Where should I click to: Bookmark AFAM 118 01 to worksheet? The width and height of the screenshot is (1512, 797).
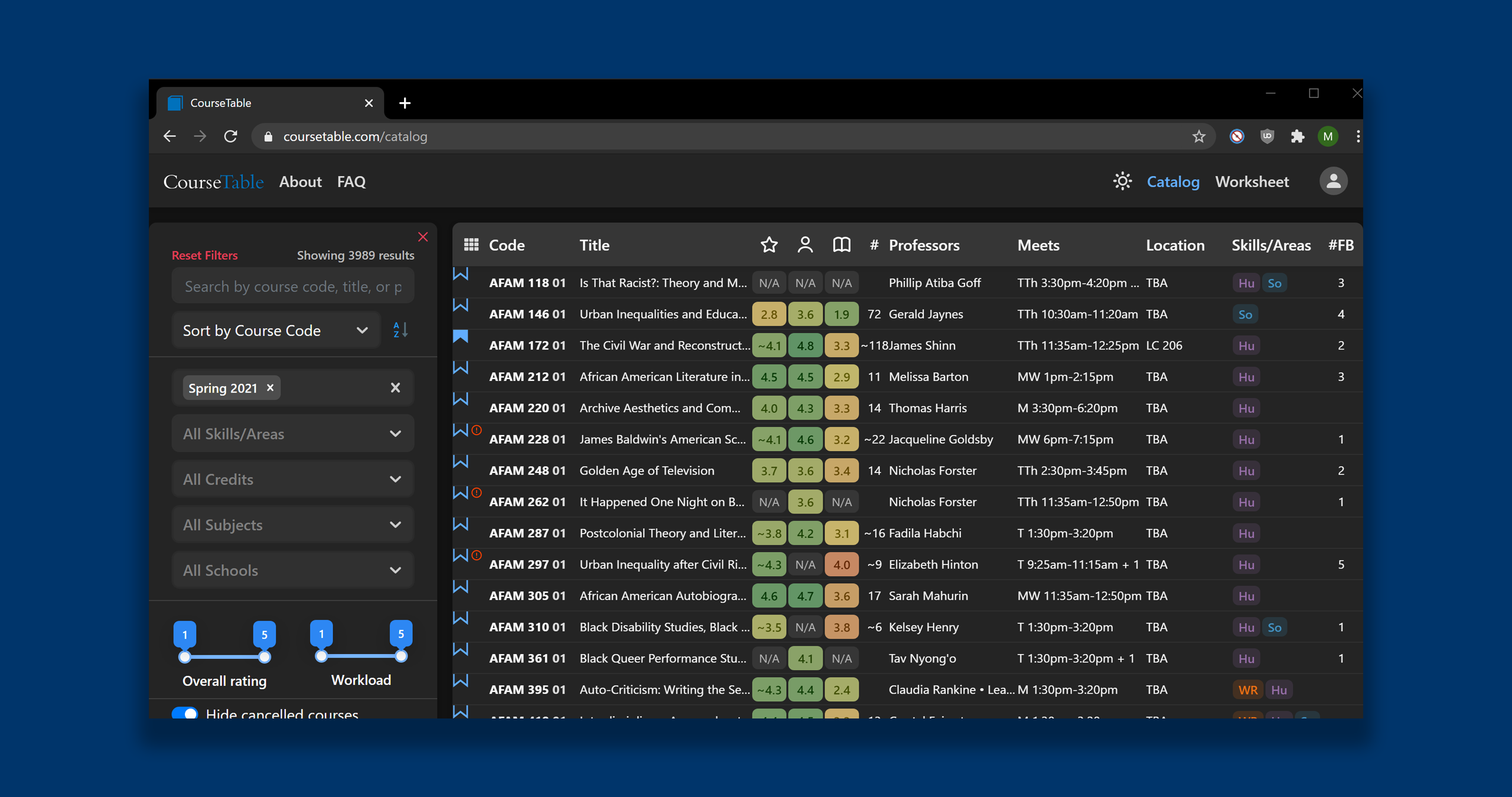pyautogui.click(x=461, y=275)
